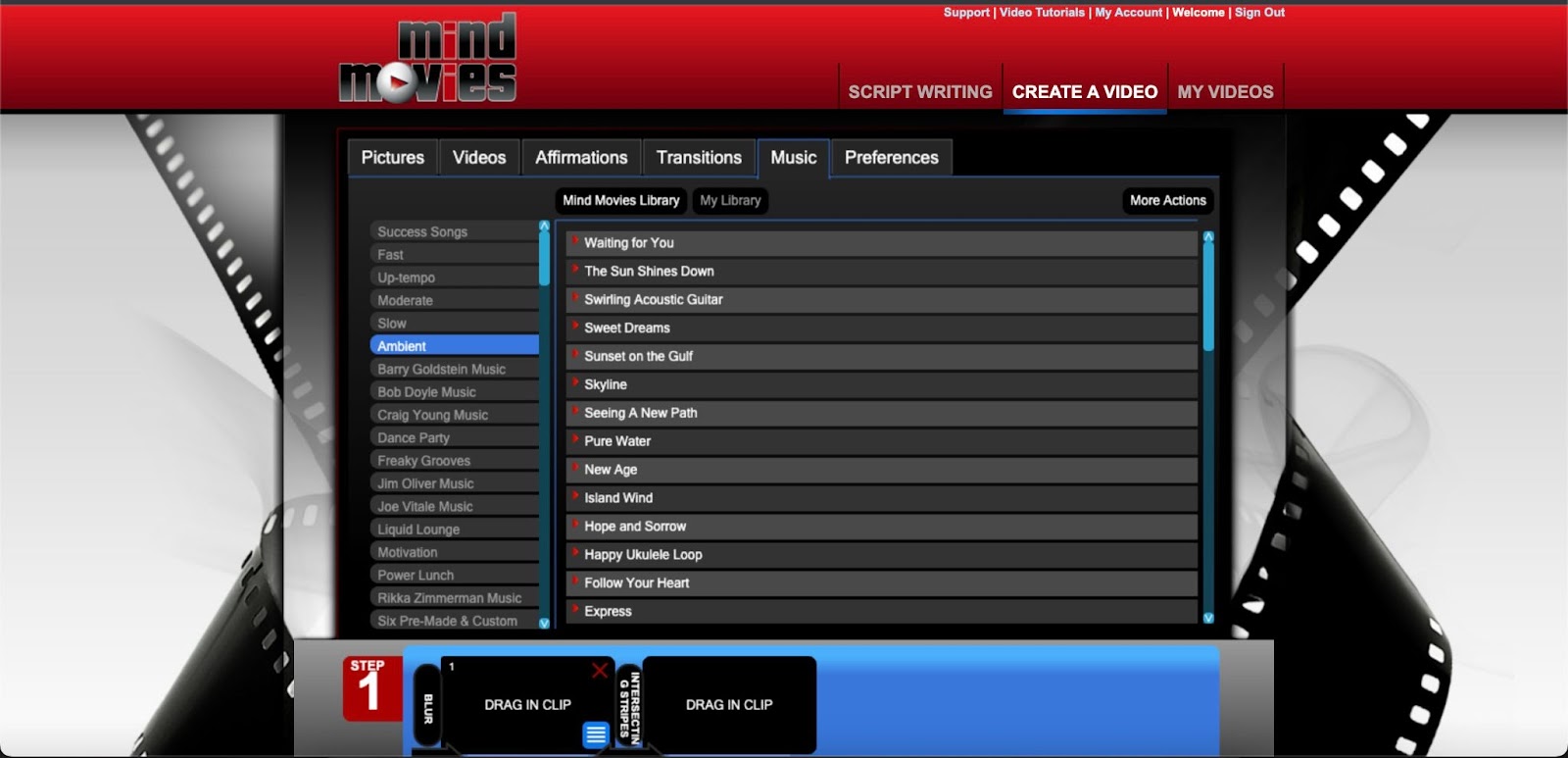Click the highlighted Ambient category
1568x758 pixels.
pyautogui.click(x=455, y=346)
